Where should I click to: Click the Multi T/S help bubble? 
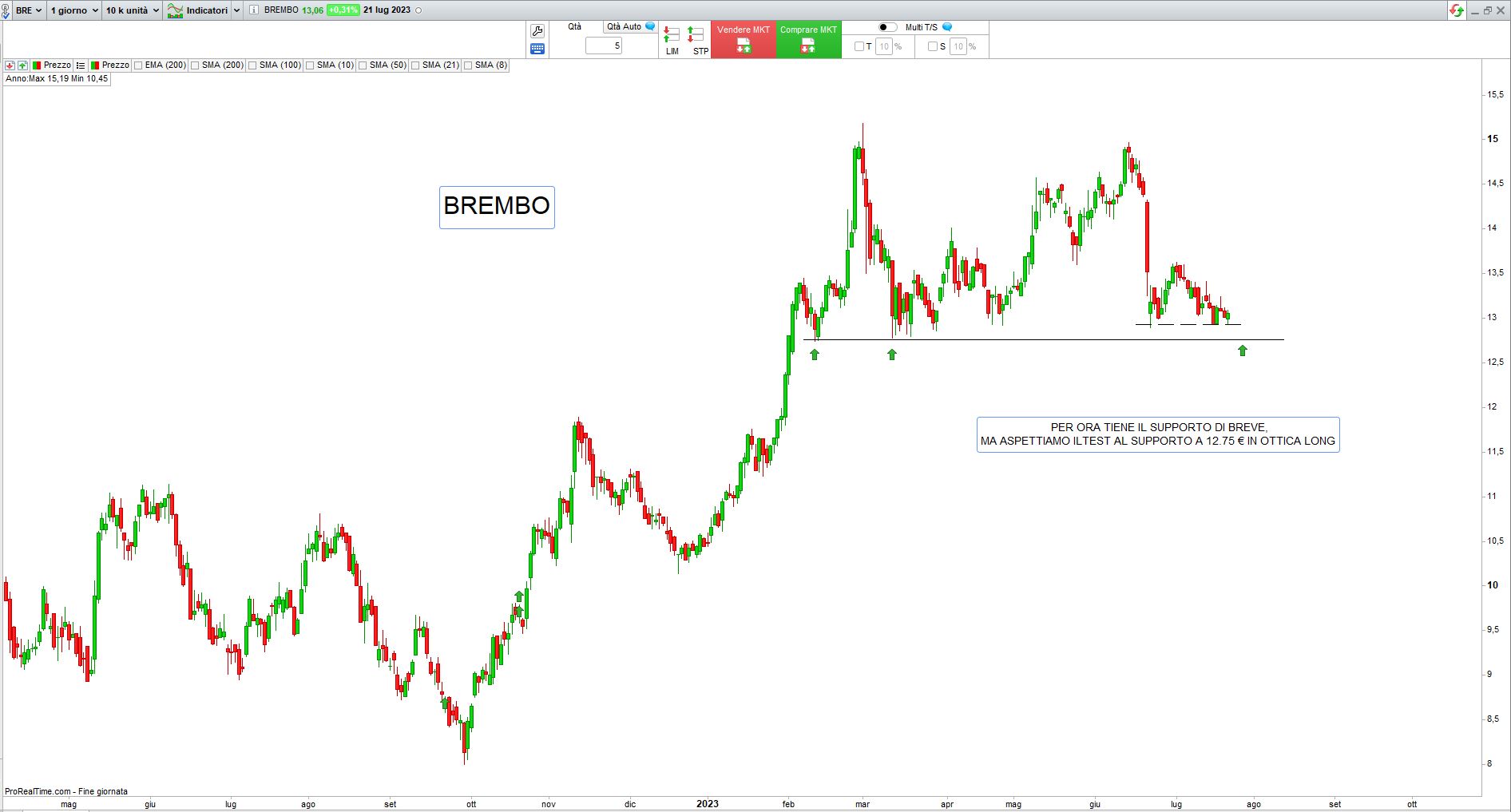(x=947, y=27)
